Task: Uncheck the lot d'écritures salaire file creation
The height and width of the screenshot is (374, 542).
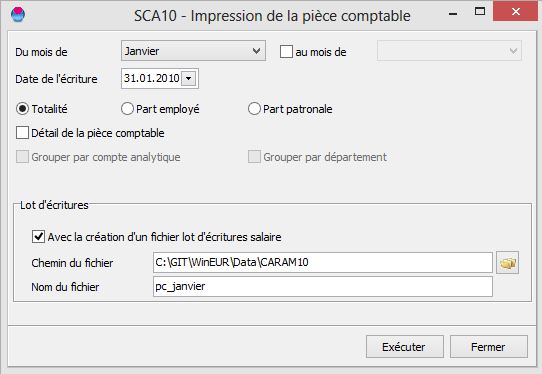Action: pyautogui.click(x=38, y=237)
